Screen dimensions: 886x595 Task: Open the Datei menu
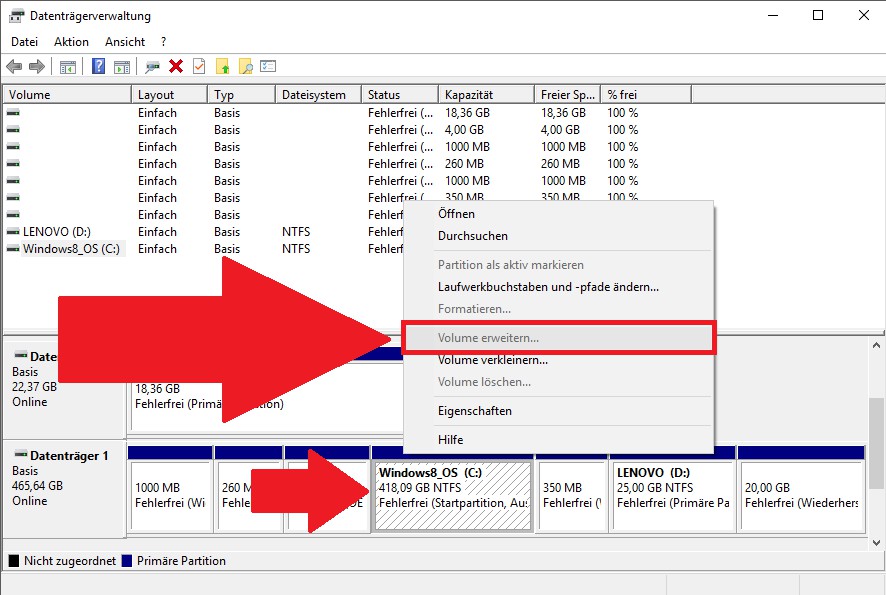tap(24, 42)
